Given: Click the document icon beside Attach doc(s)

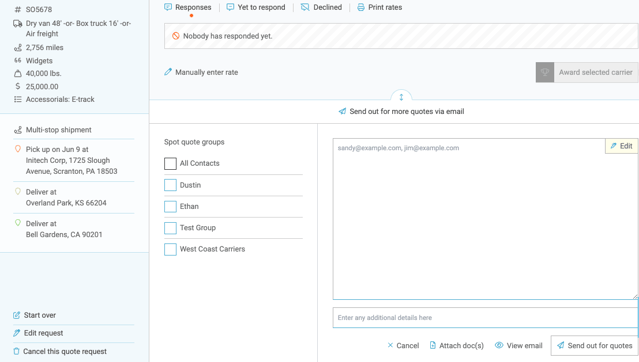Looking at the screenshot, I should [433, 345].
